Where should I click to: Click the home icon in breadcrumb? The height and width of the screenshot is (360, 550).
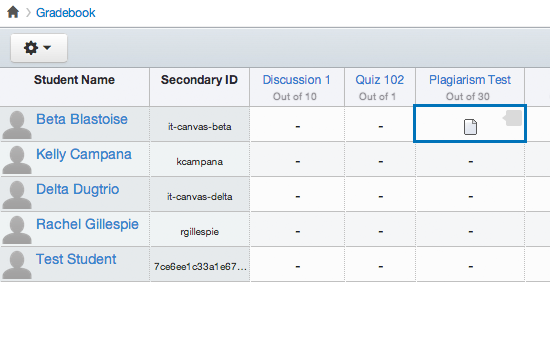[13, 12]
